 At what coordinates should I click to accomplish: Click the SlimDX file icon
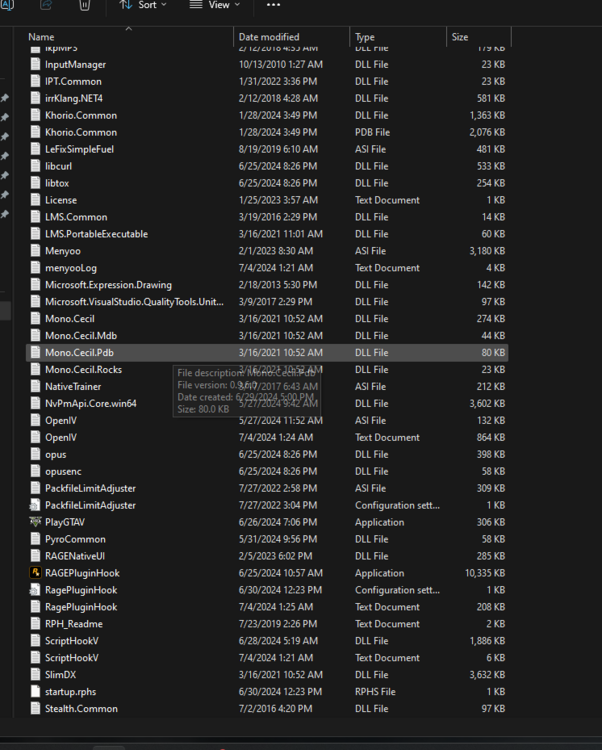point(35,674)
